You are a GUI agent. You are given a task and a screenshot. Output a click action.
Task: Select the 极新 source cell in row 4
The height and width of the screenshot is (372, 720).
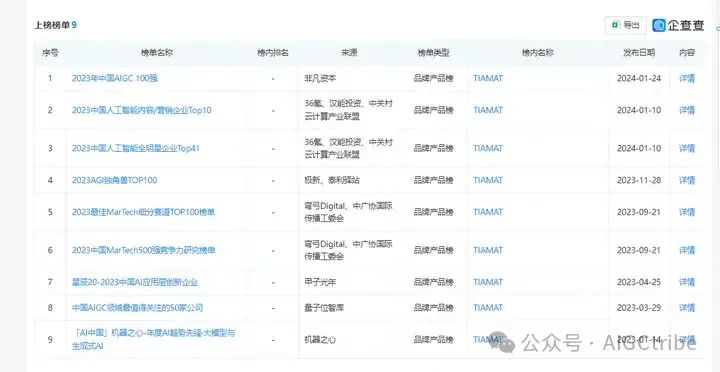(332, 180)
